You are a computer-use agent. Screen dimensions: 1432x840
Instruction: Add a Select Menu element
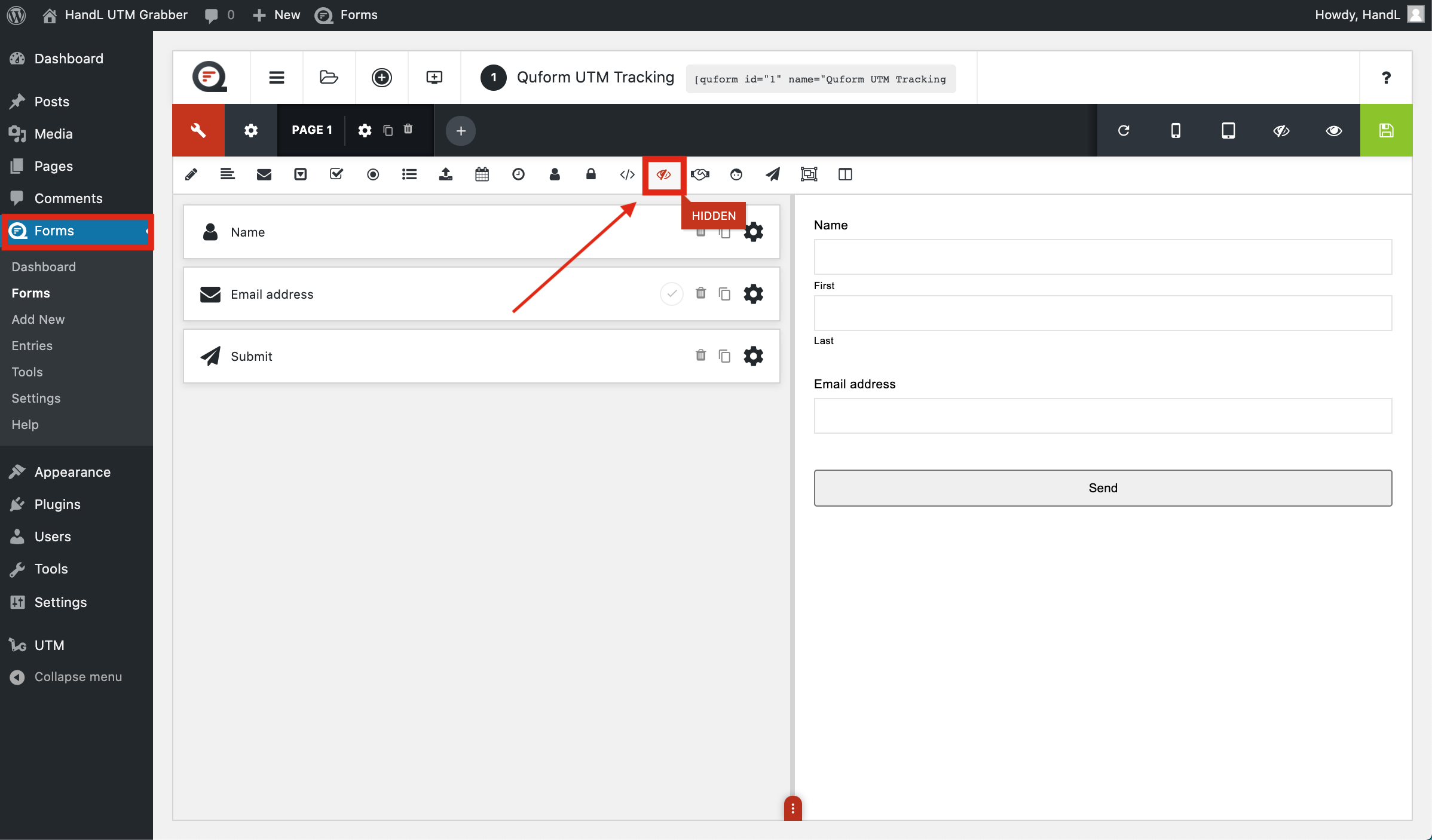pyautogui.click(x=301, y=174)
